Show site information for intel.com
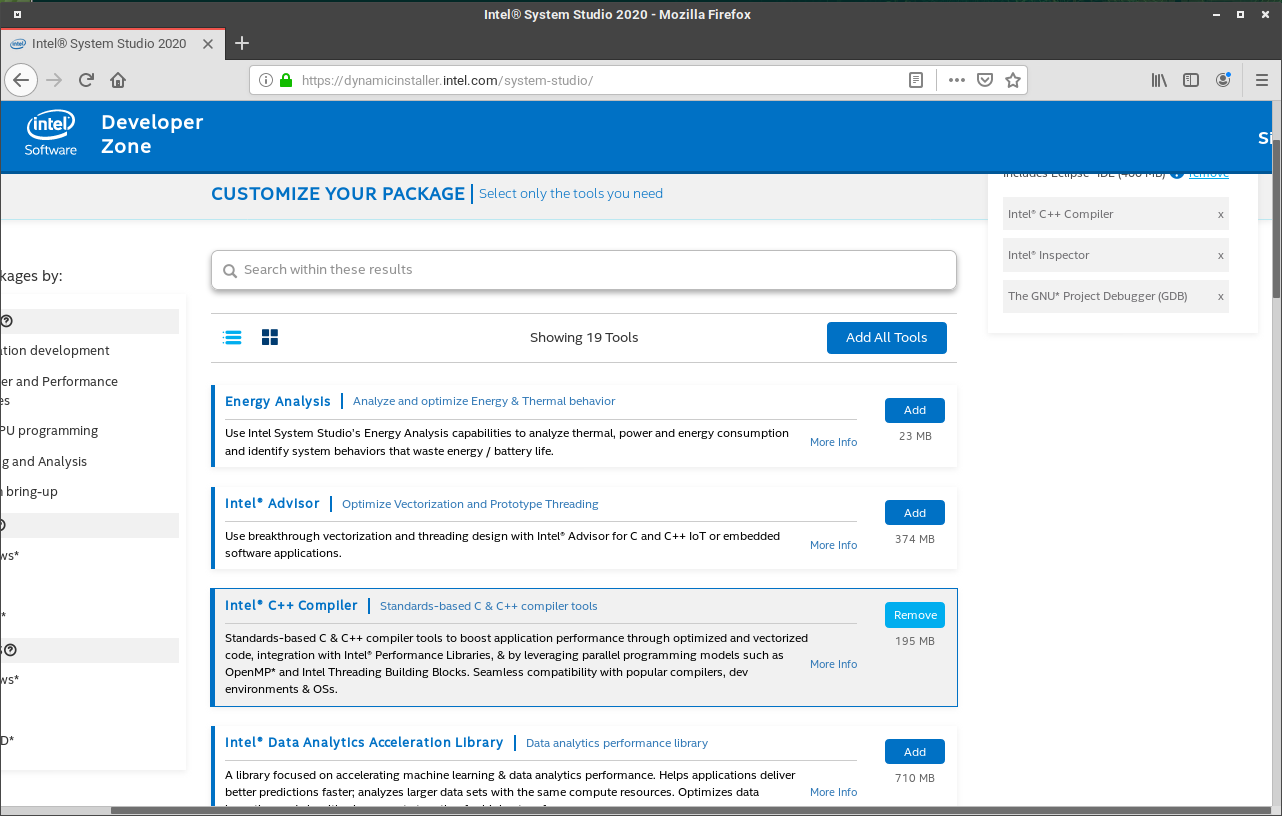This screenshot has width=1282, height=816. 266,80
